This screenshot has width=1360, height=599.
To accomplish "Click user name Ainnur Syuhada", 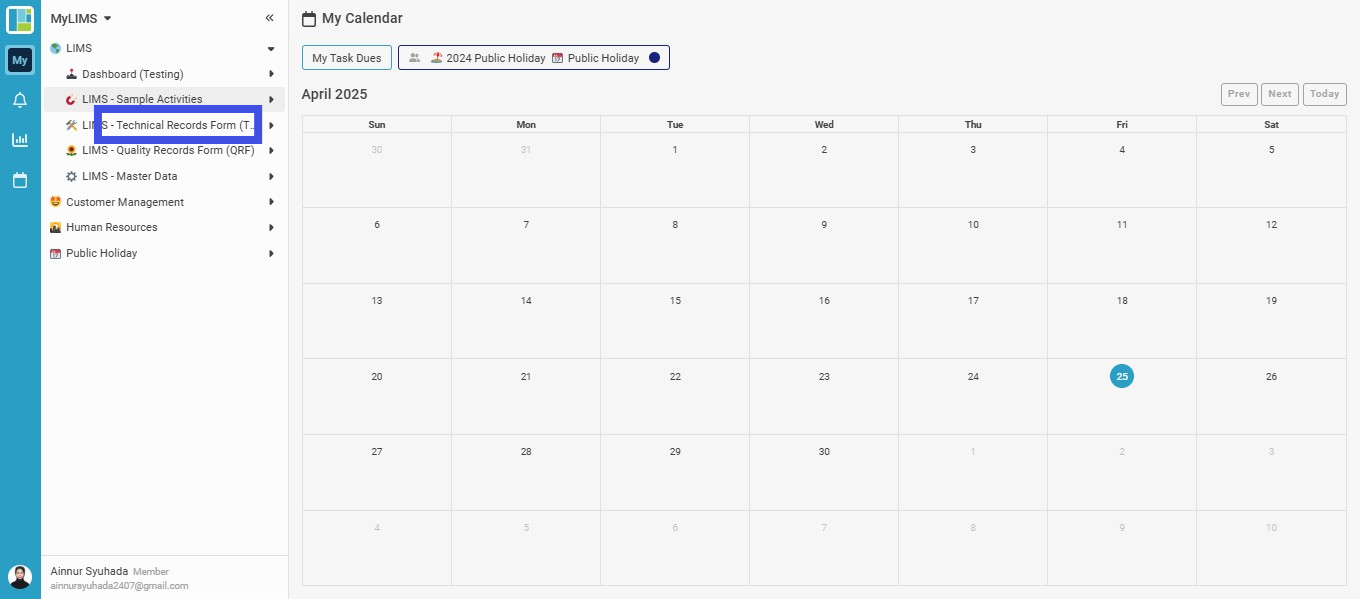I will coord(89,570).
